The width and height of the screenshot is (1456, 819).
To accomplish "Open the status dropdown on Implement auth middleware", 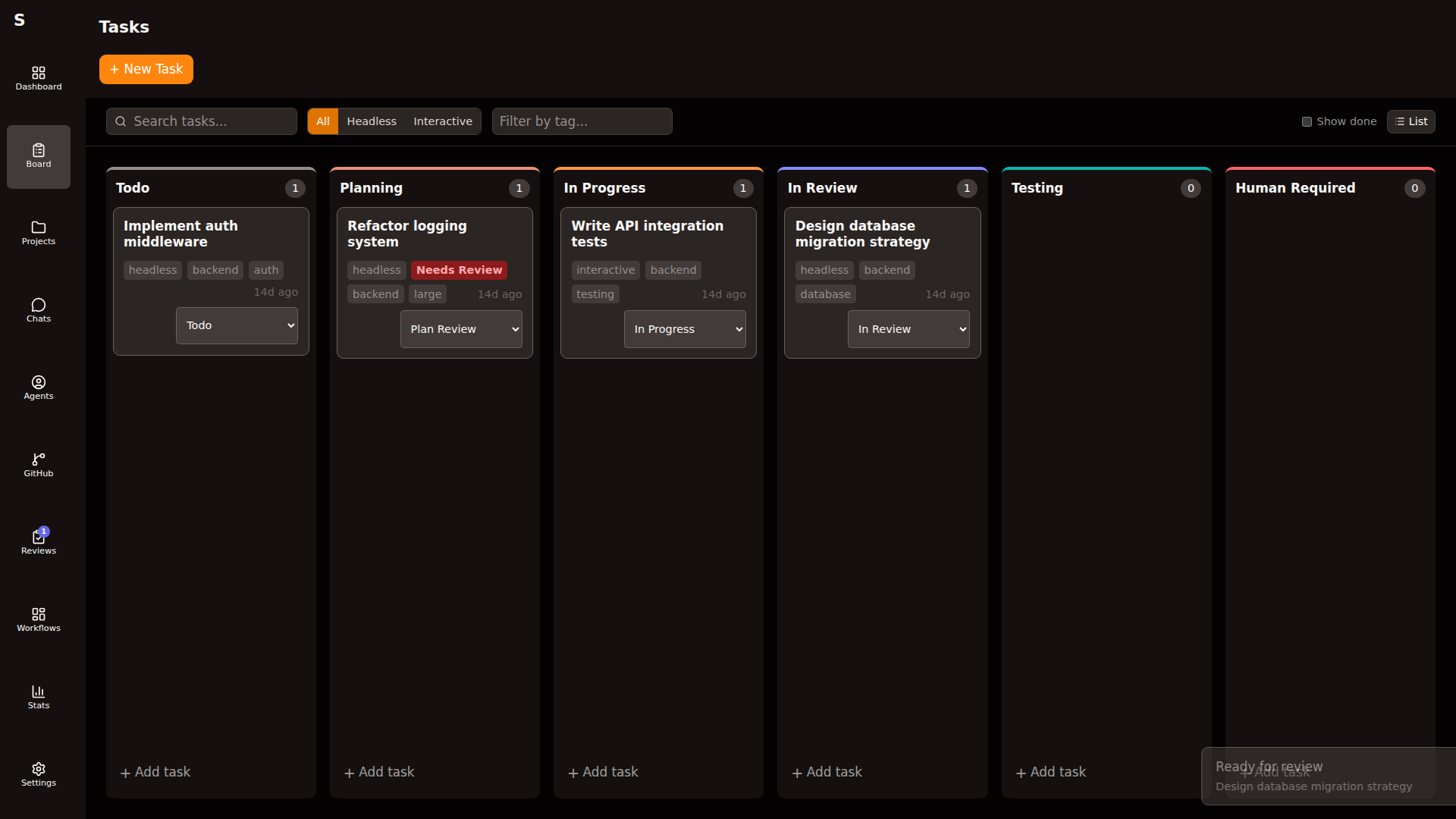I will [236, 325].
